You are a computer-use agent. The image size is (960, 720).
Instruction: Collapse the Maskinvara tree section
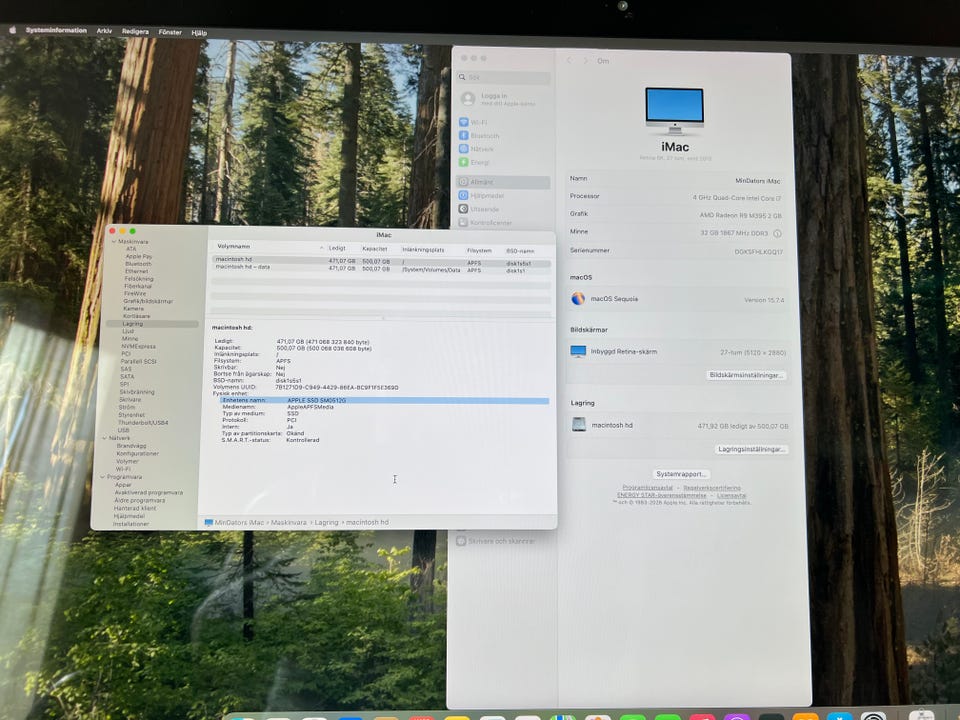coord(114,242)
